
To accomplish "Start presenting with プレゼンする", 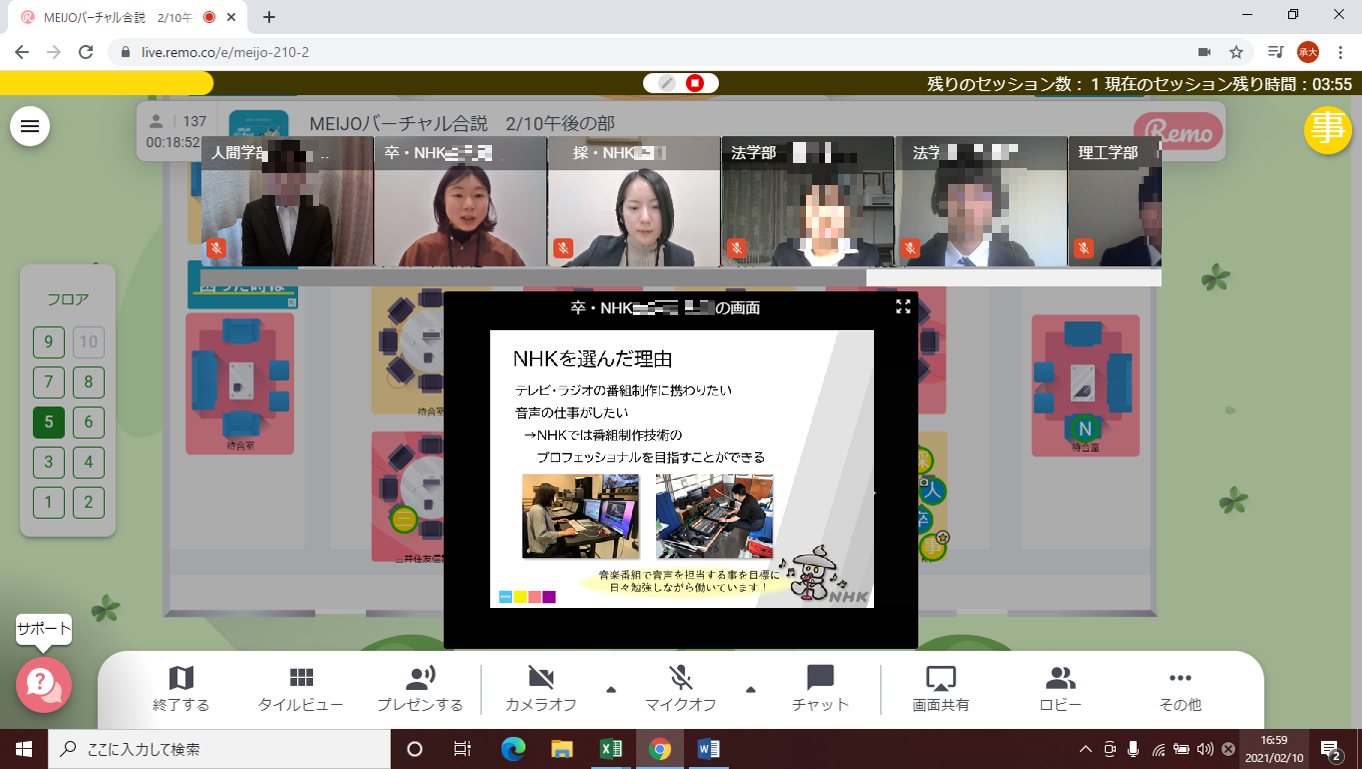I will pos(420,689).
